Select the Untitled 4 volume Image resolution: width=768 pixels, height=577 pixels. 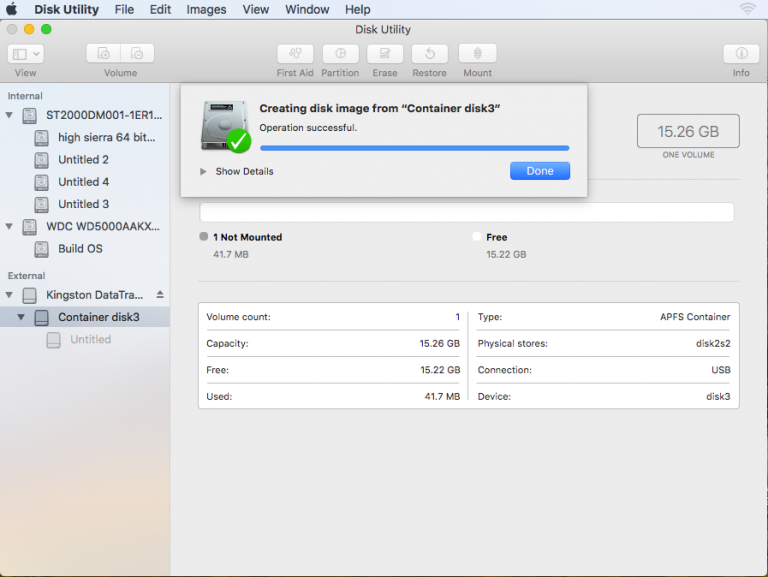click(x=85, y=182)
